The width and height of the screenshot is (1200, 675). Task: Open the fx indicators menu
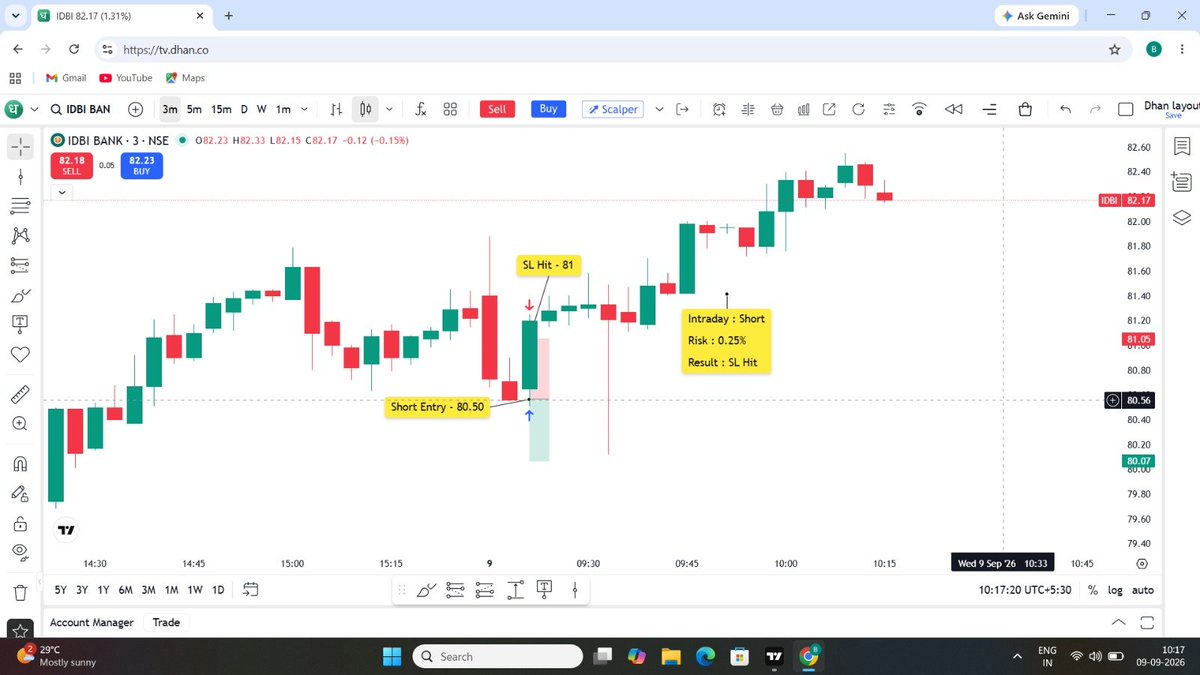[421, 109]
